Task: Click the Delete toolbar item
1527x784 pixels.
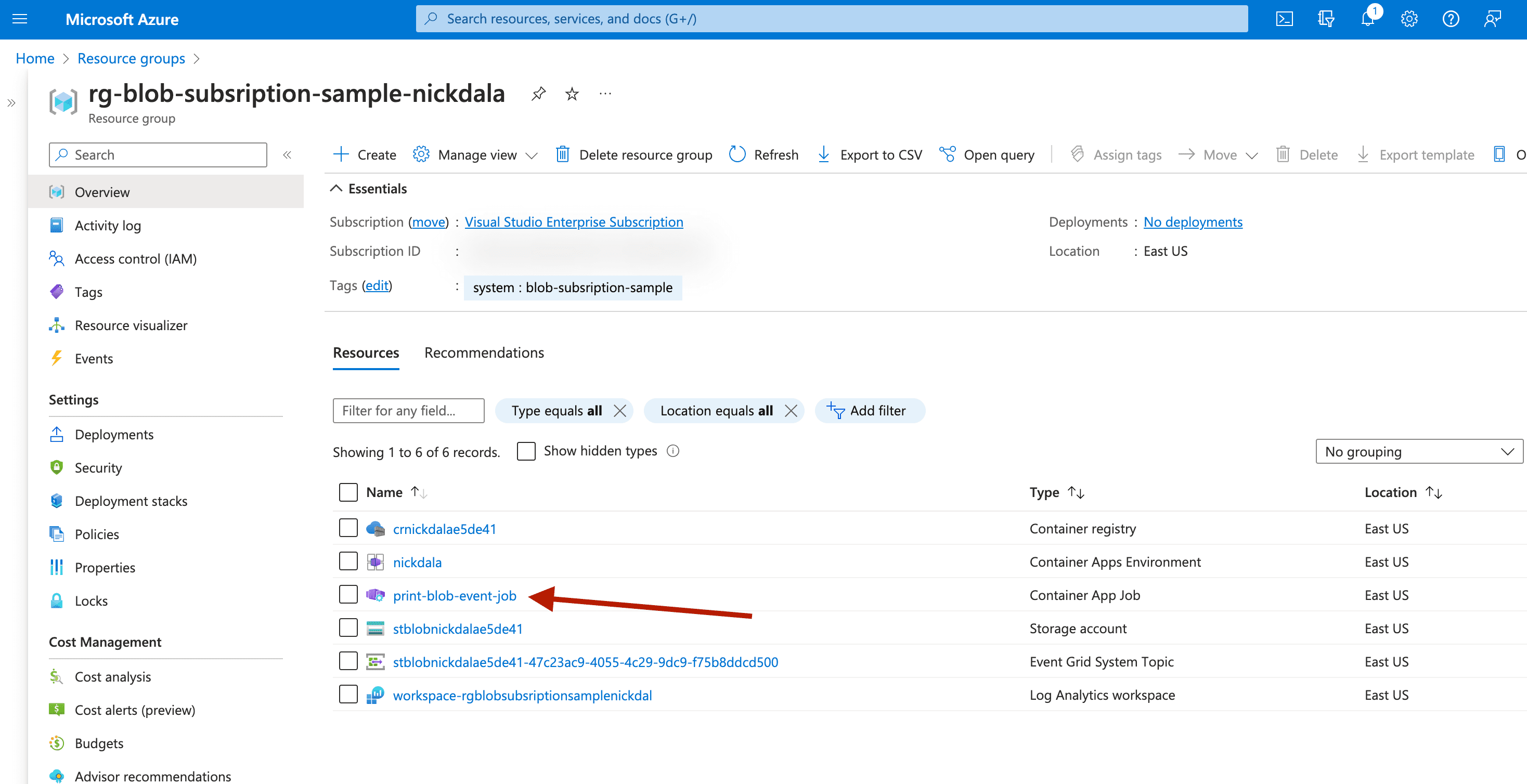Action: click(x=1306, y=154)
